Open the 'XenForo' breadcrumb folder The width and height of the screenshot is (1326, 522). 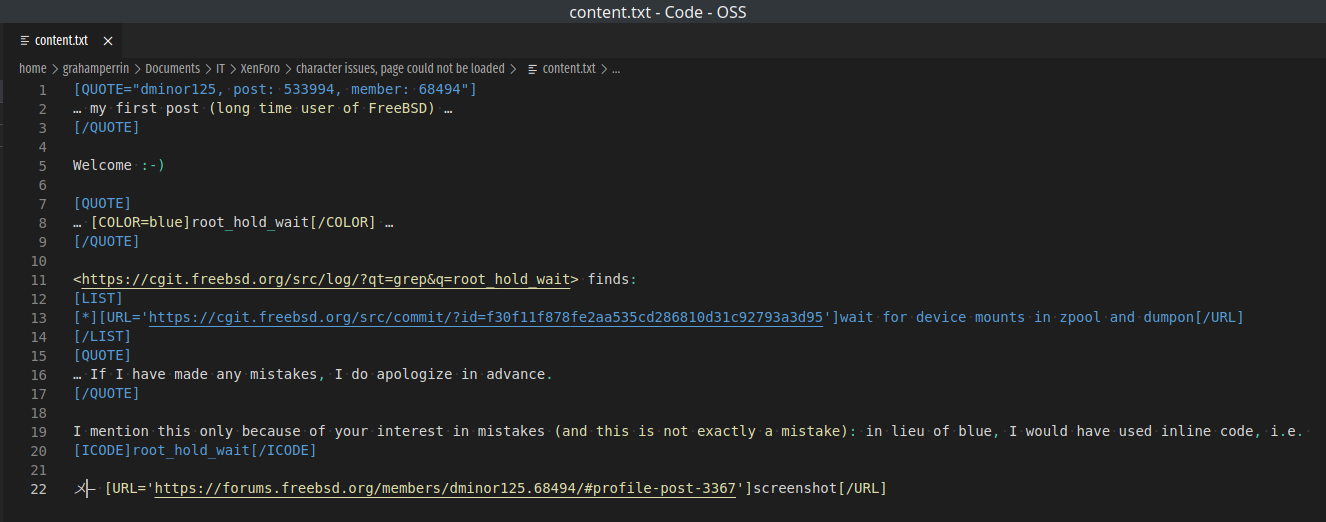(x=260, y=69)
